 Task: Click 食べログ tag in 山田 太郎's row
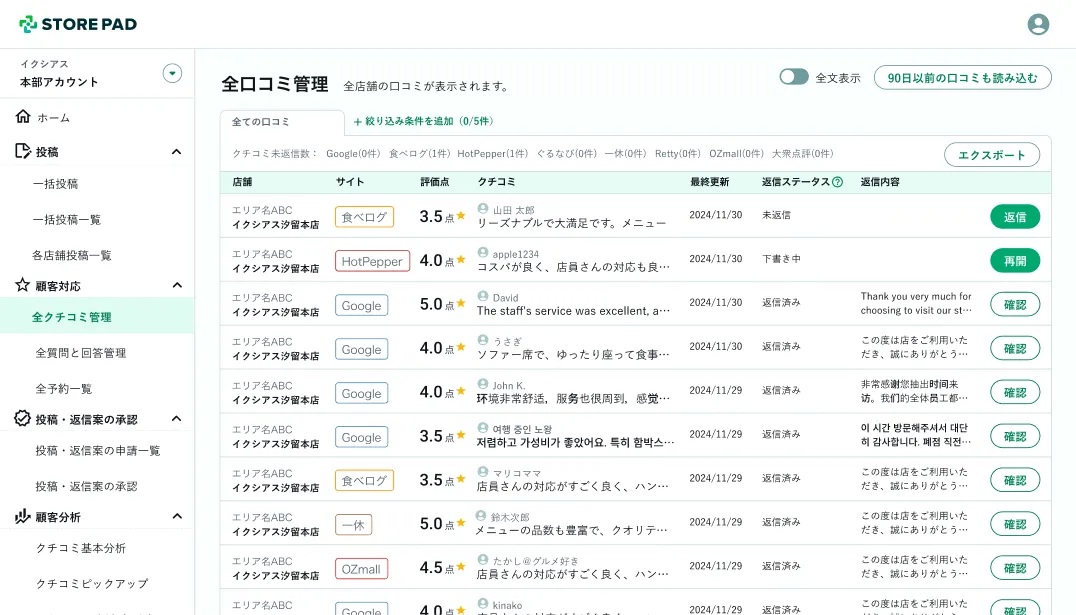[364, 217]
